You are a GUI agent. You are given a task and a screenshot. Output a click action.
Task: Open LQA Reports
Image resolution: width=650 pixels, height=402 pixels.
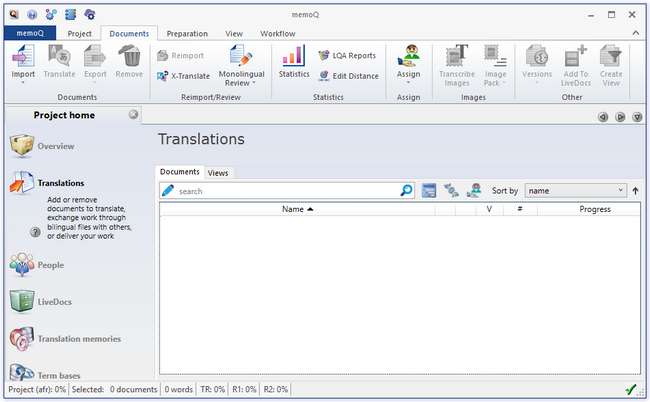tap(347, 56)
